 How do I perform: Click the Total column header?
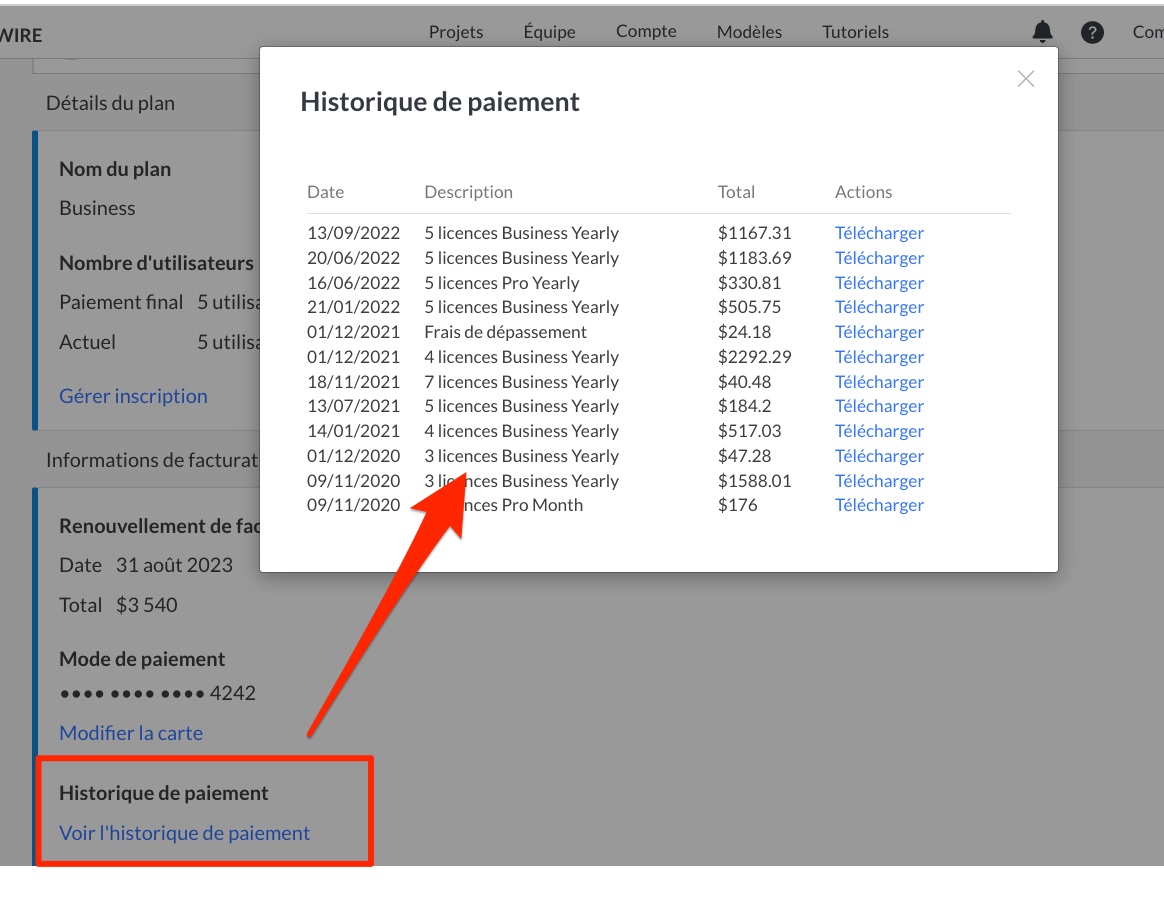[736, 192]
